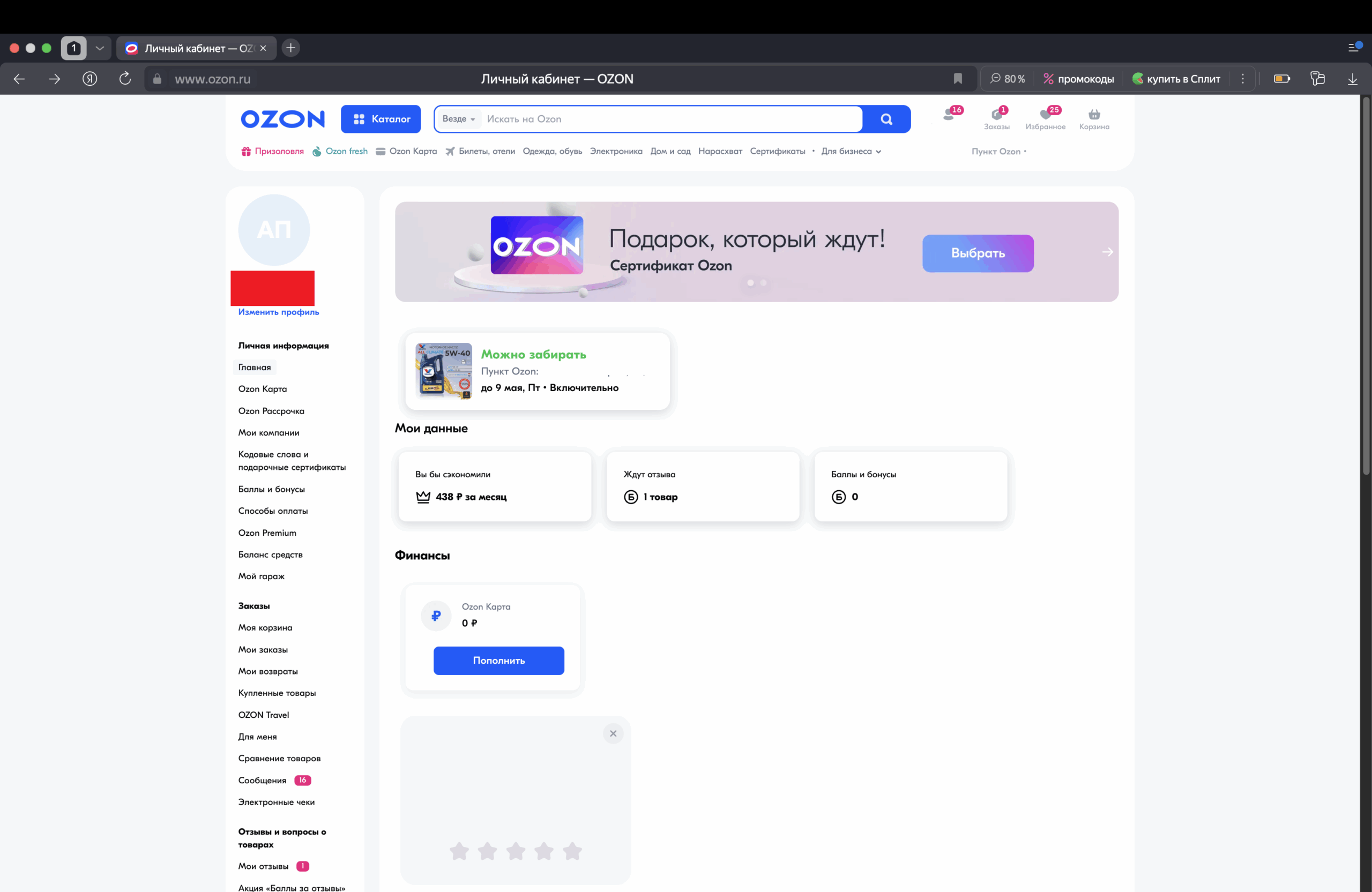
Task: Open Мои компании in sidebar
Action: tap(269, 433)
